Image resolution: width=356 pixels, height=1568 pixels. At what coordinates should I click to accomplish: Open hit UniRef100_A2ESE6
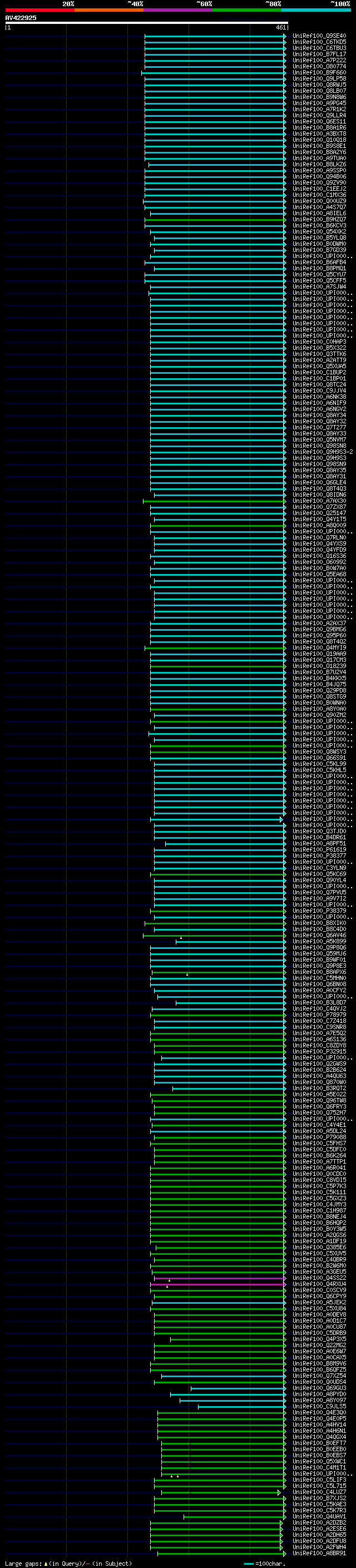point(319,1529)
